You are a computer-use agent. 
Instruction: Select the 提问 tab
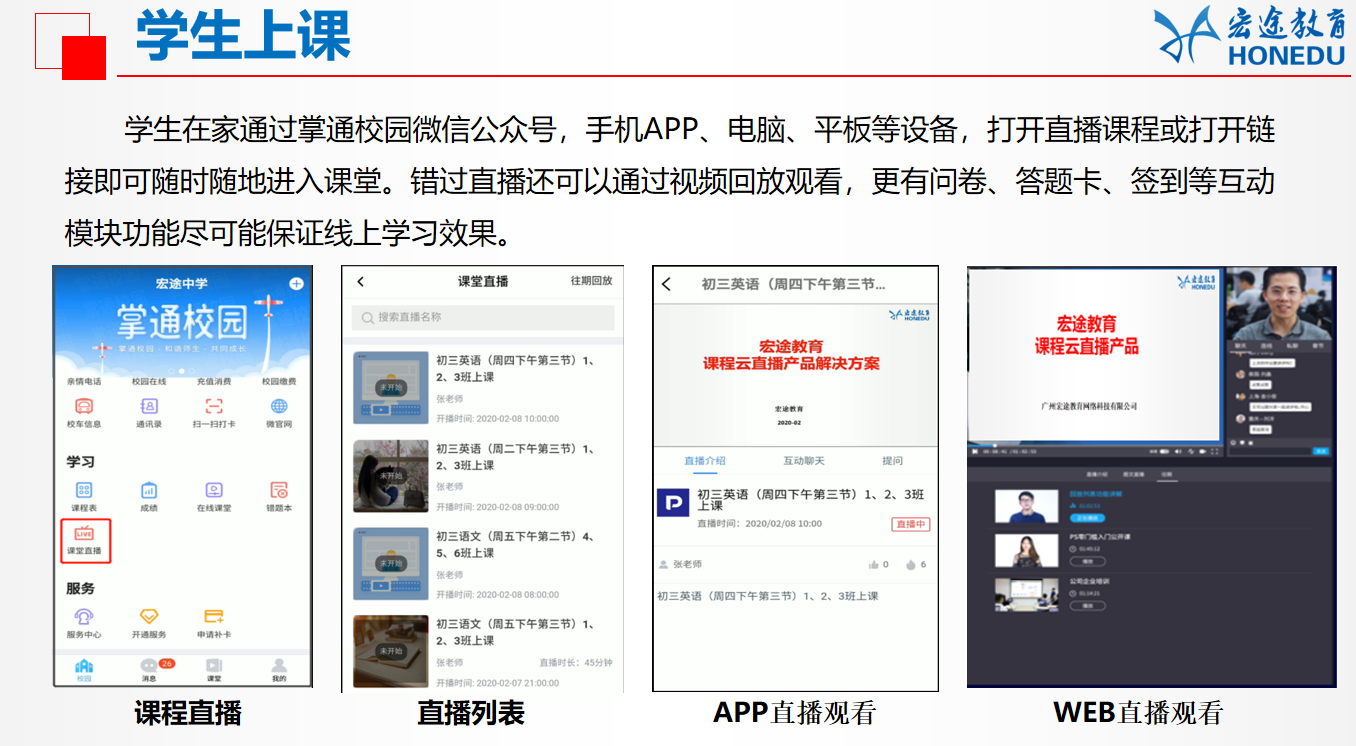pyautogui.click(x=892, y=461)
